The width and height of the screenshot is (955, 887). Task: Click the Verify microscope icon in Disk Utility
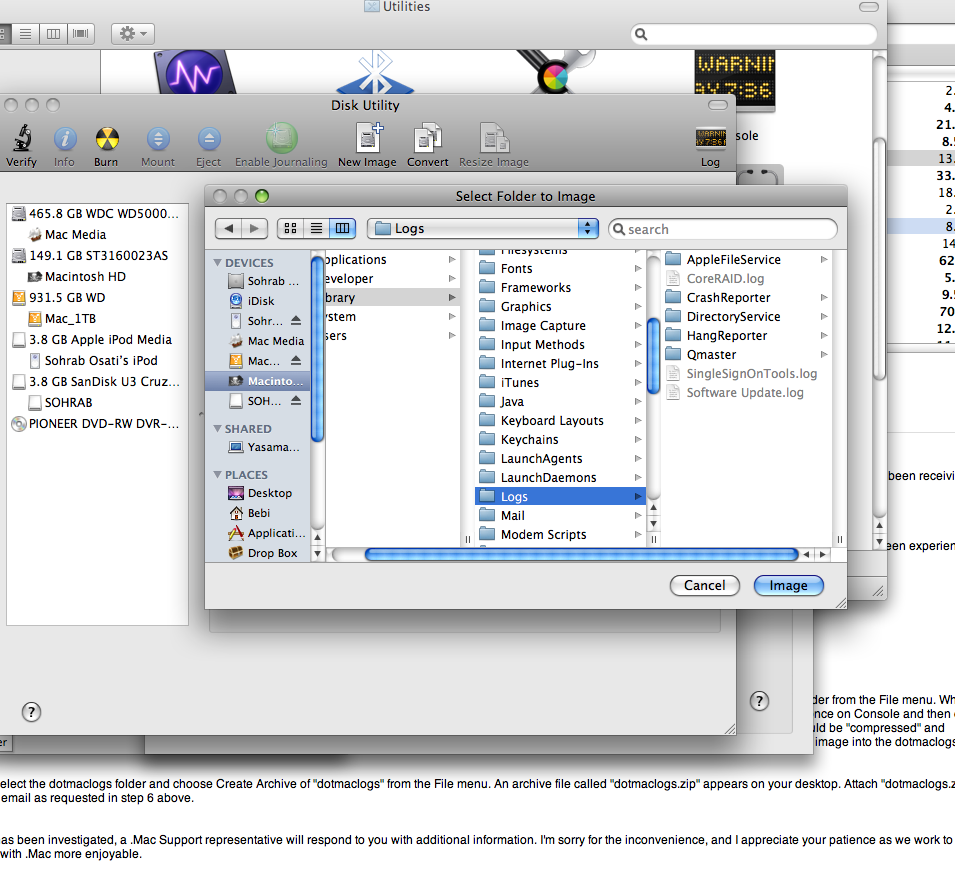pos(22,138)
